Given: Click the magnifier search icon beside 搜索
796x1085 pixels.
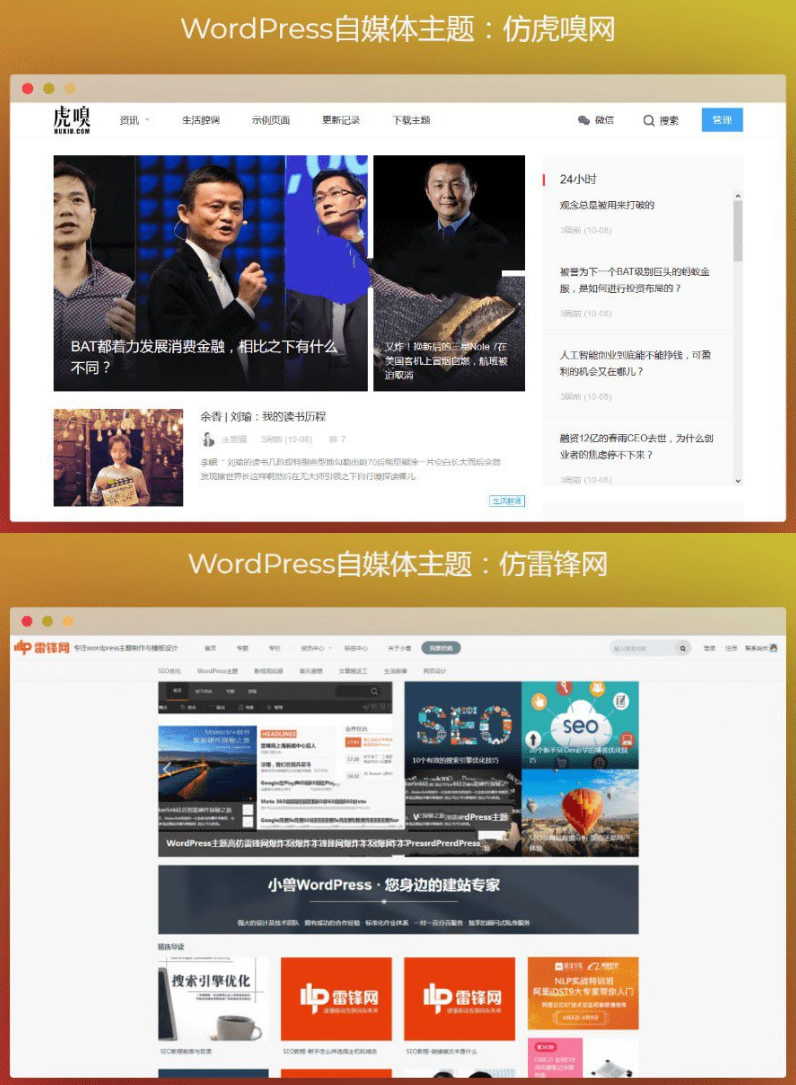Looking at the screenshot, I should coord(648,121).
